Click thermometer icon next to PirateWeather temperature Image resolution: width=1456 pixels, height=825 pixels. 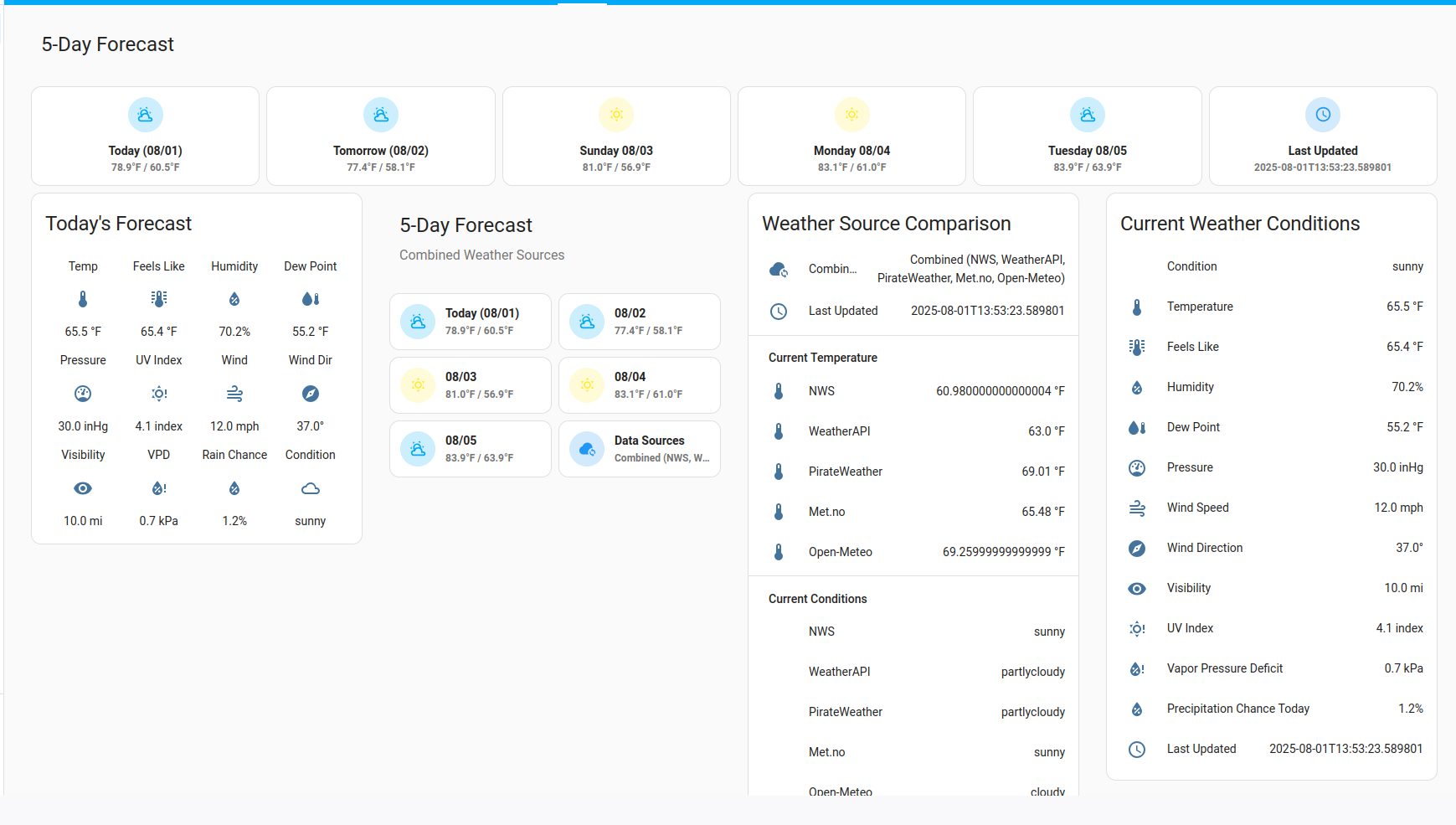click(779, 472)
